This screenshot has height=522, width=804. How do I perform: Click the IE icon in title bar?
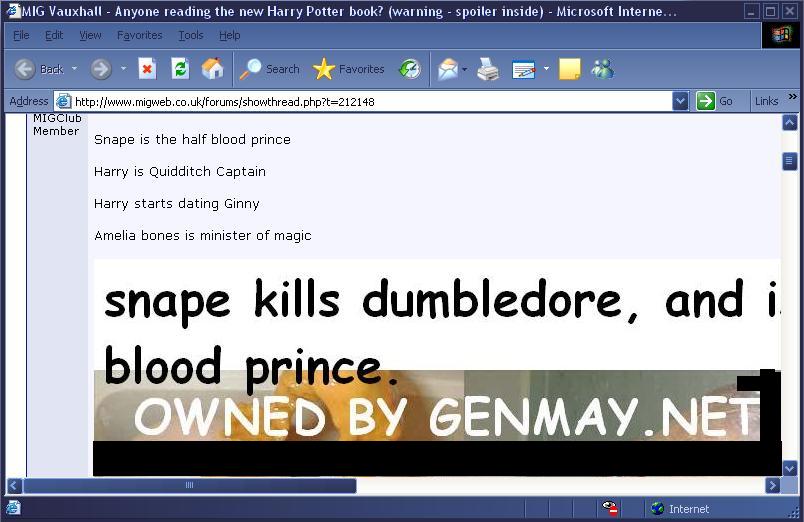[x=13, y=11]
